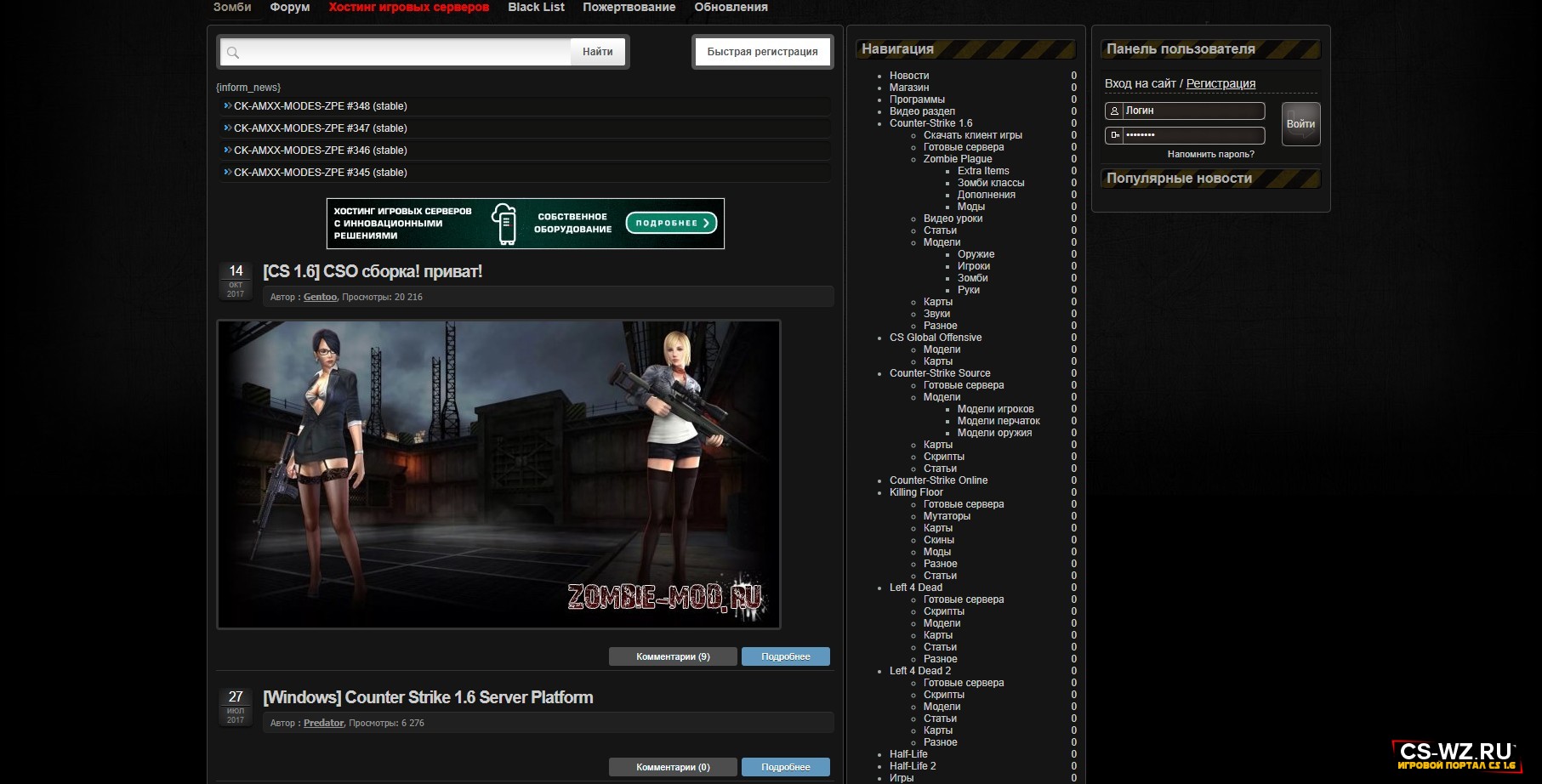Click arrow icon beside ZPE #348 news
This screenshot has height=784, width=1542.
227,105
